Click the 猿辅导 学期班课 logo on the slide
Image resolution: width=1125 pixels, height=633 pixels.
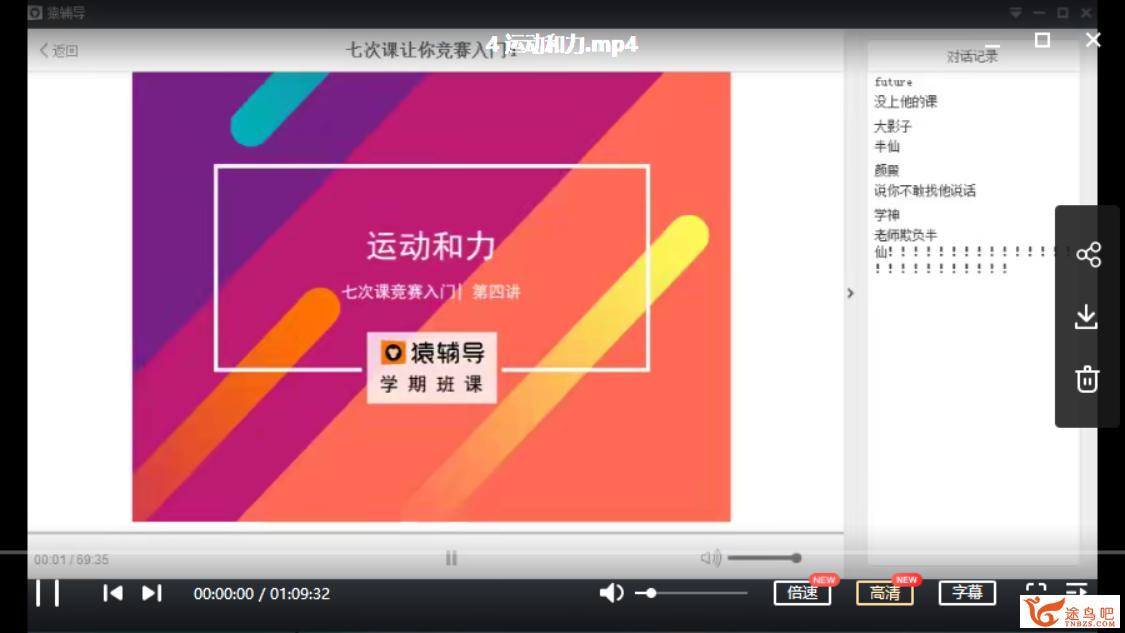pyautogui.click(x=432, y=367)
